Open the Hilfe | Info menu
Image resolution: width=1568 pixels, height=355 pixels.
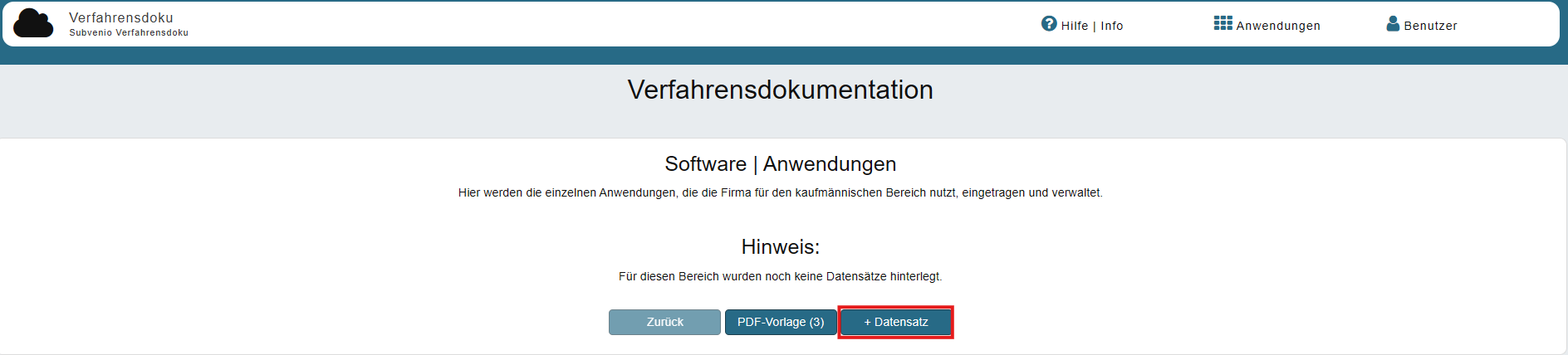tap(1082, 25)
